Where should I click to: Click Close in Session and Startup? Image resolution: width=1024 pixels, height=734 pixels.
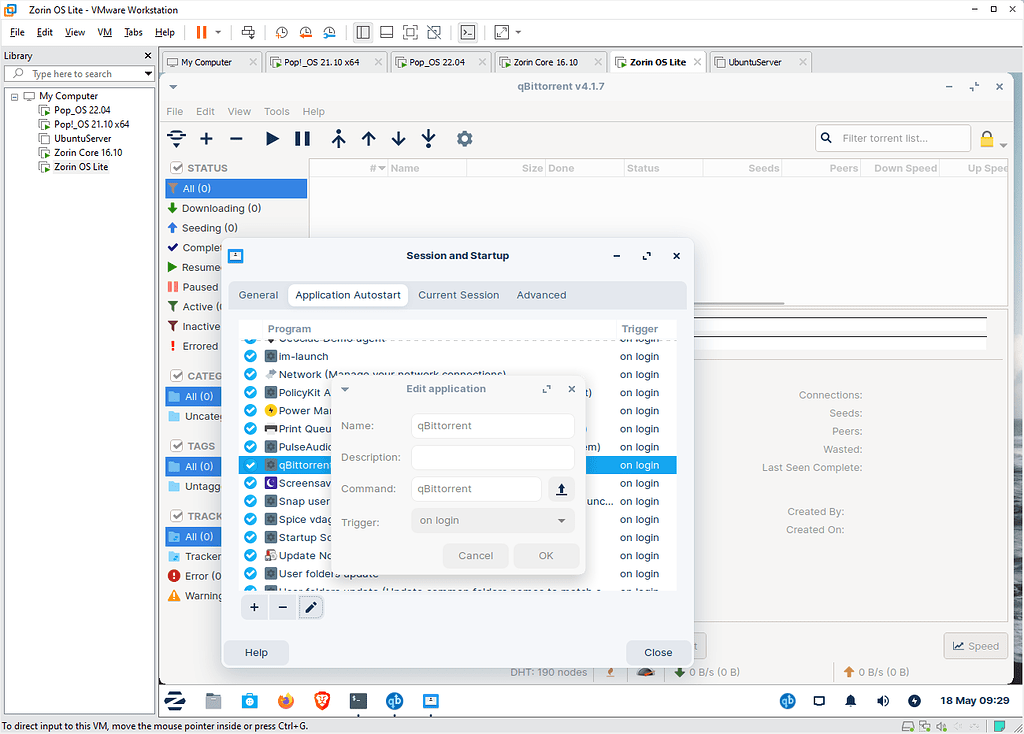click(658, 652)
